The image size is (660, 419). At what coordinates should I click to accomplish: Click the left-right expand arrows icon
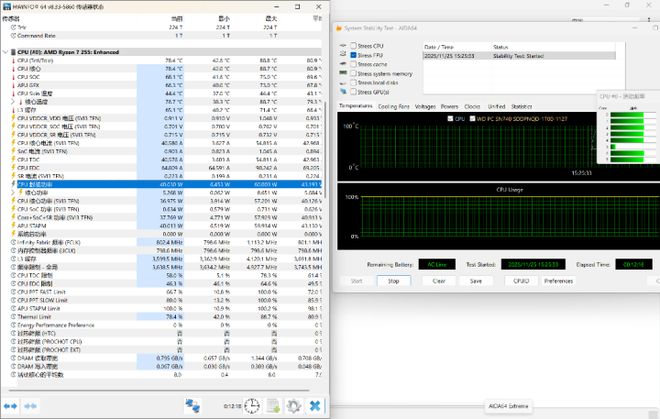(x=10, y=405)
